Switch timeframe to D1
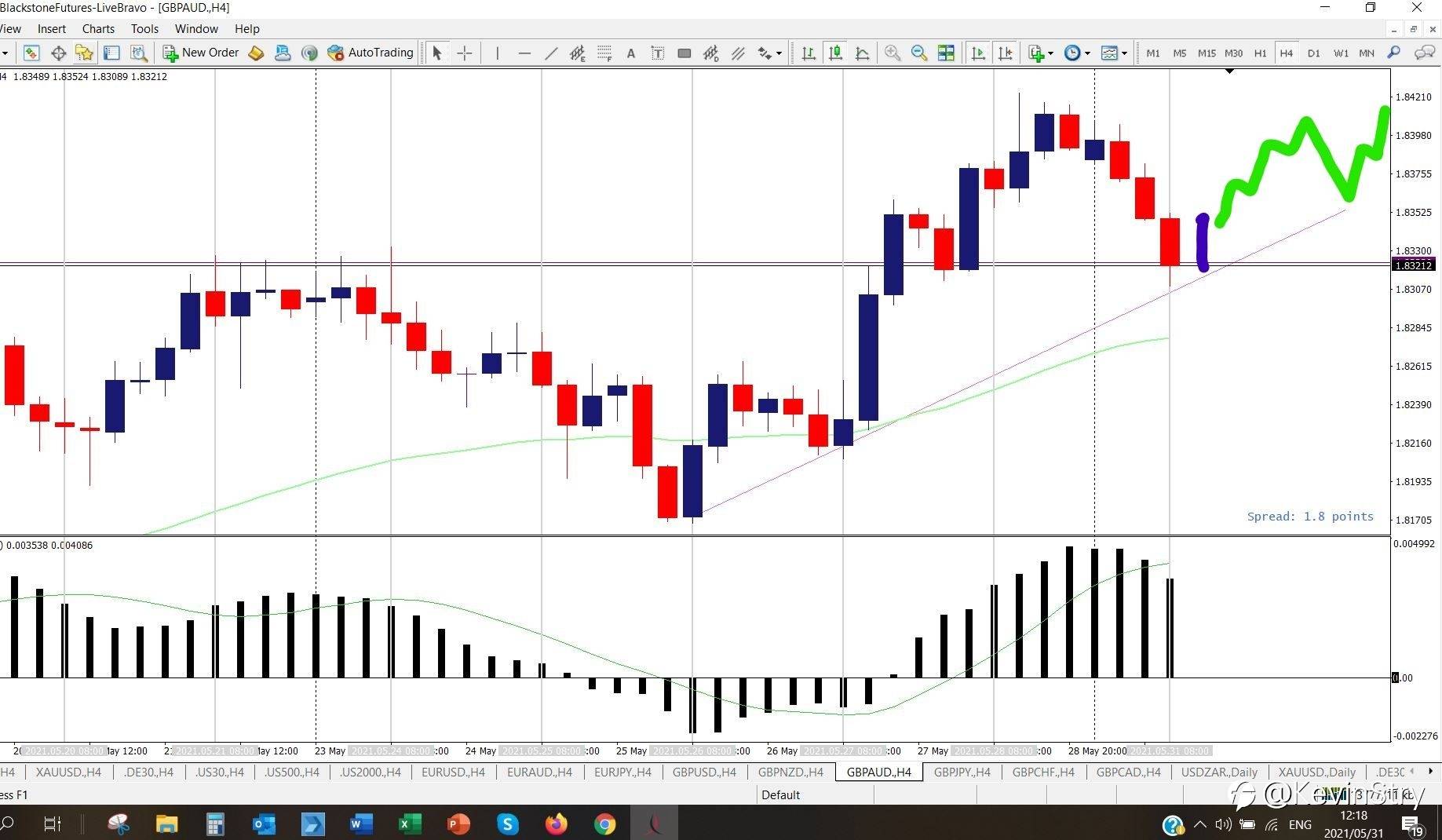 [1314, 53]
